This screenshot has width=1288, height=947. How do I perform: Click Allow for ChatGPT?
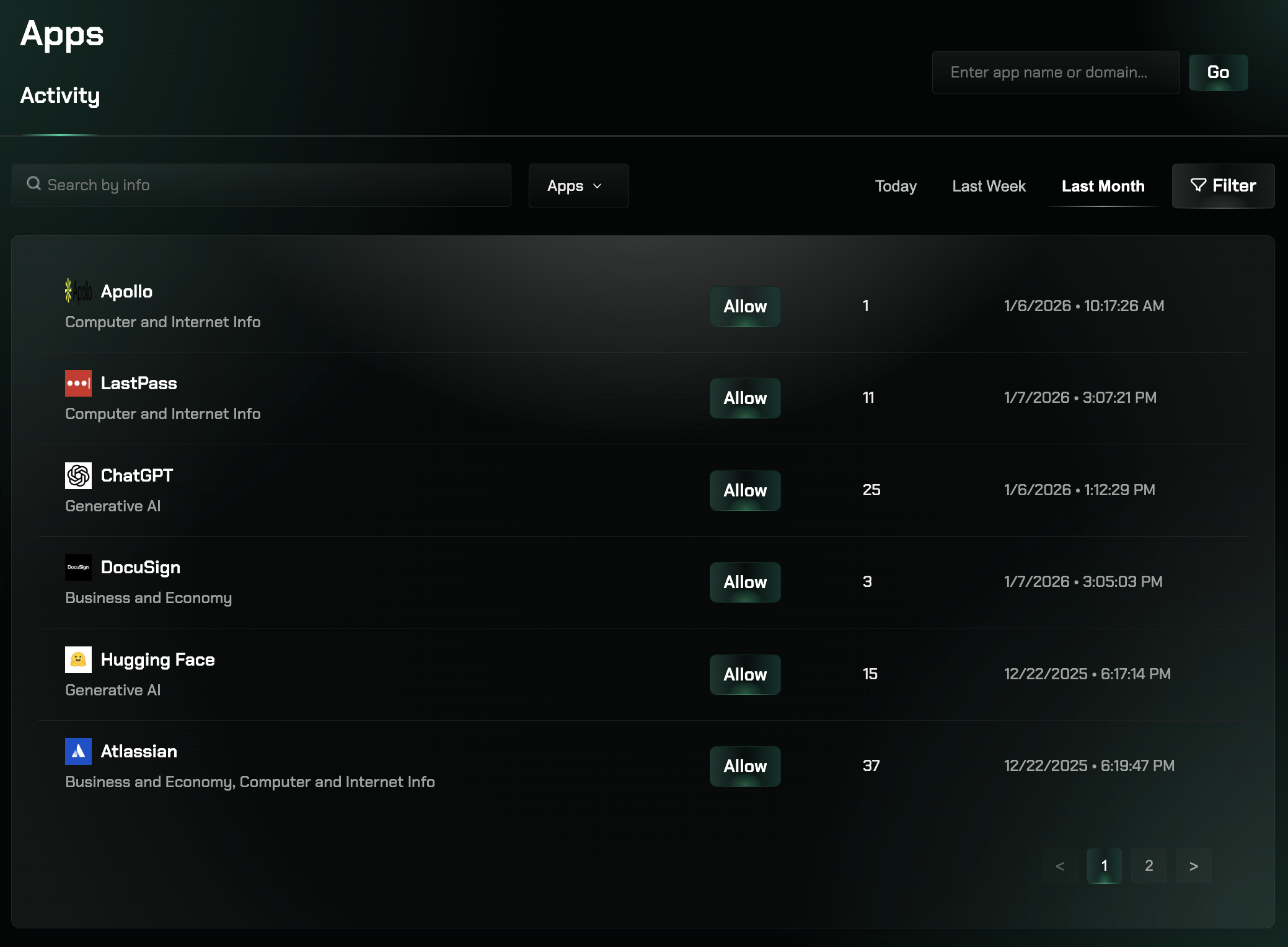(745, 490)
